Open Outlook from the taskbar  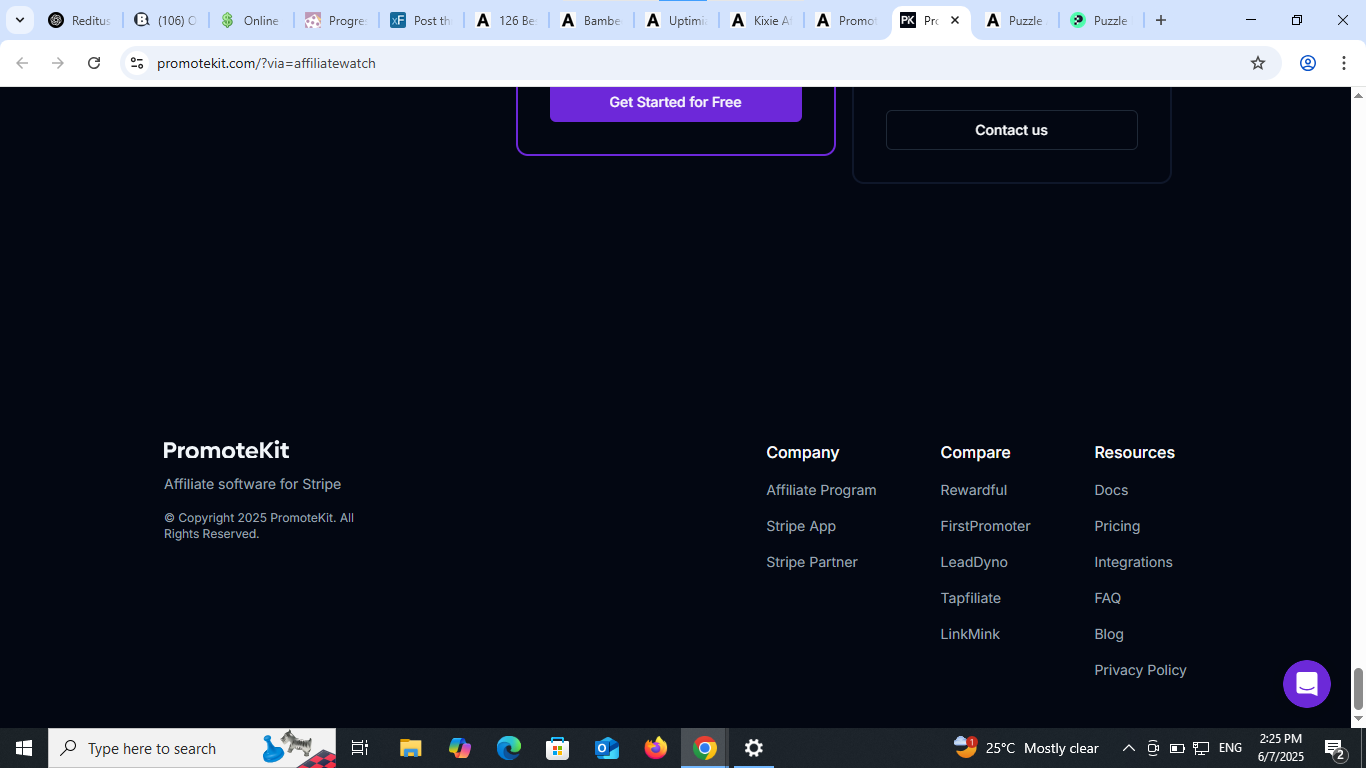click(607, 748)
